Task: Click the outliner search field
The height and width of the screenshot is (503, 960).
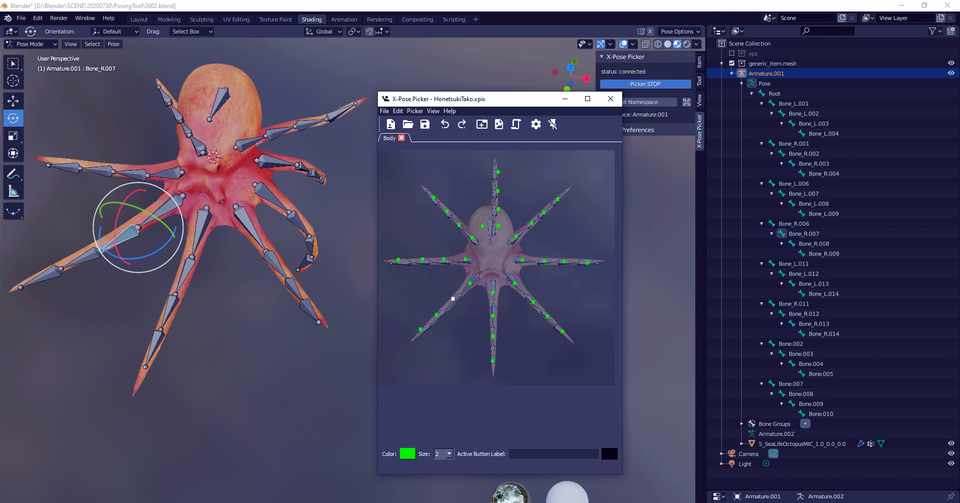Action: coord(828,31)
